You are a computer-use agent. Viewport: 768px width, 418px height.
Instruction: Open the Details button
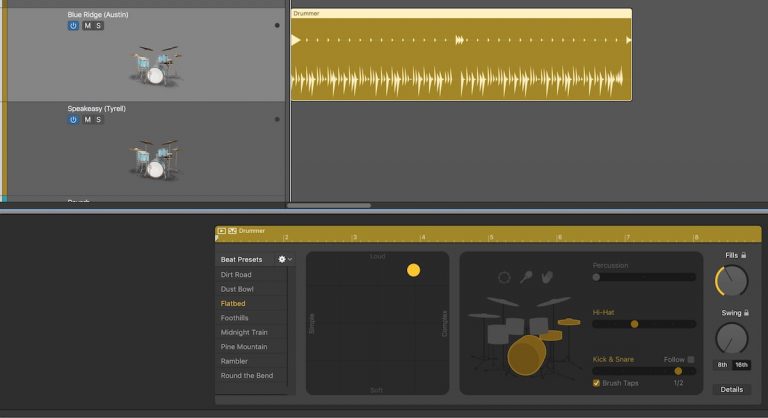[732, 389]
